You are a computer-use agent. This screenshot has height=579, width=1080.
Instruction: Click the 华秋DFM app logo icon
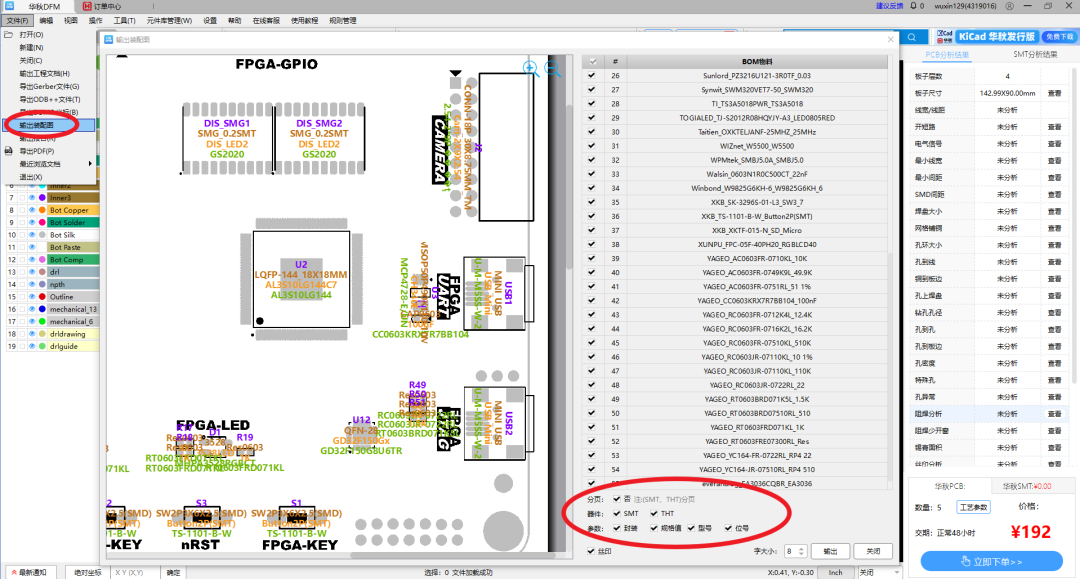(10, 6)
